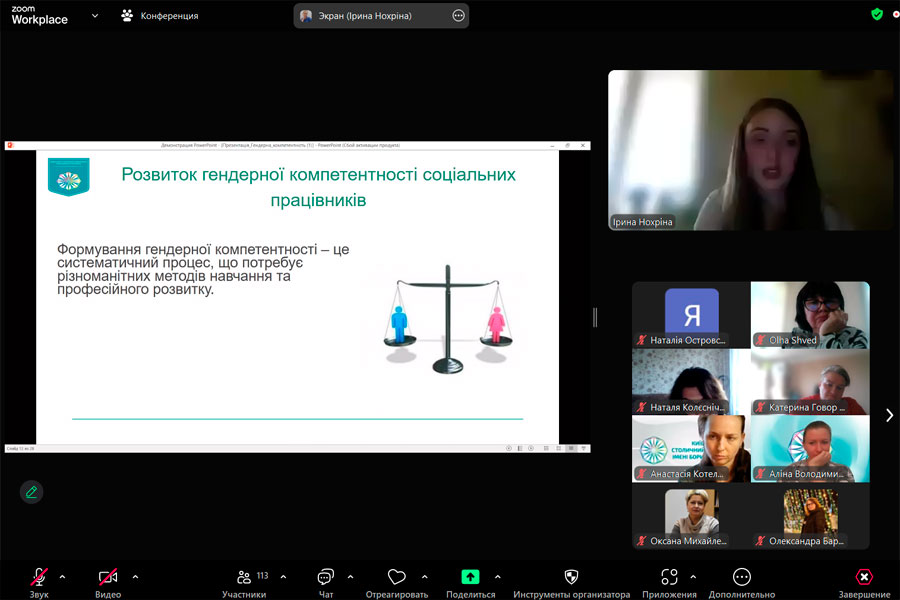Click the green annotation pencil icon

pyautogui.click(x=32, y=492)
